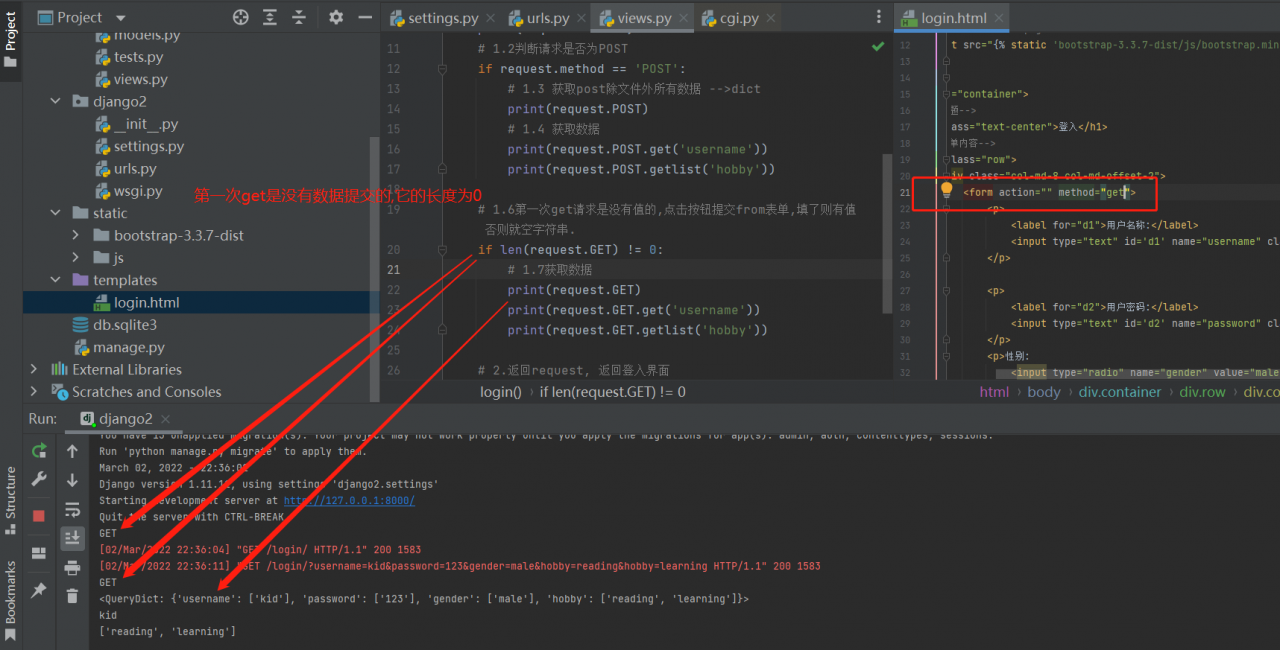Open the Bookmarks tool window side tab
Screen dimensions: 1280x650
pos(11,600)
